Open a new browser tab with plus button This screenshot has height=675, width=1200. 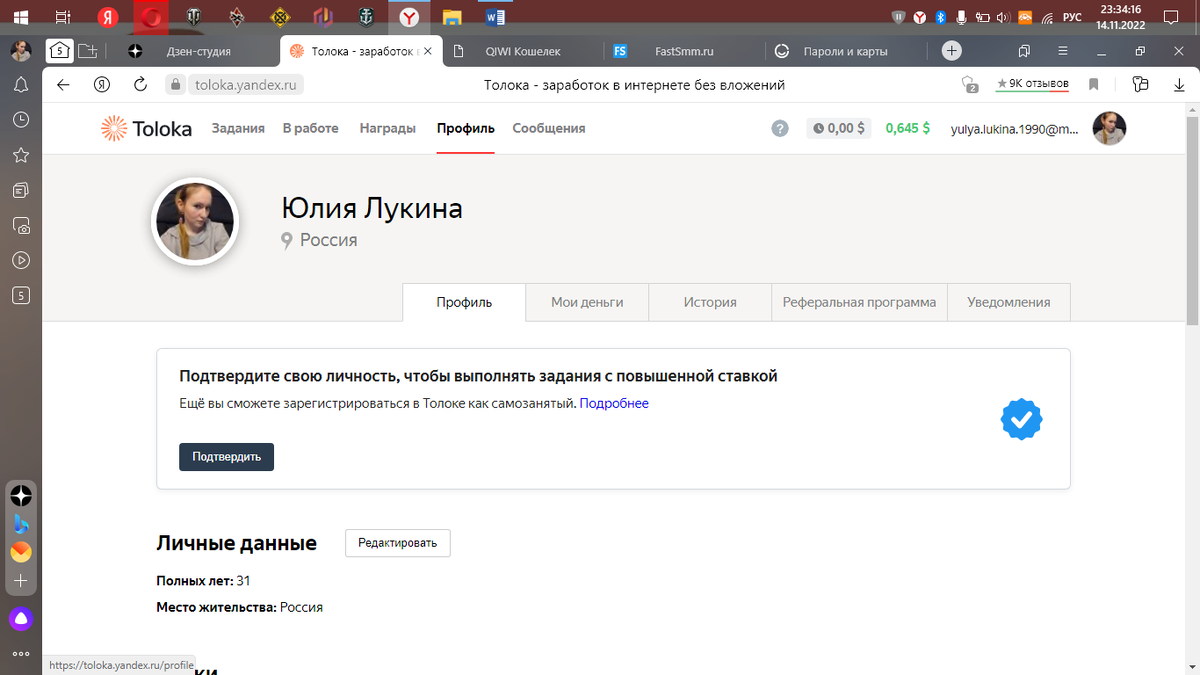point(952,50)
